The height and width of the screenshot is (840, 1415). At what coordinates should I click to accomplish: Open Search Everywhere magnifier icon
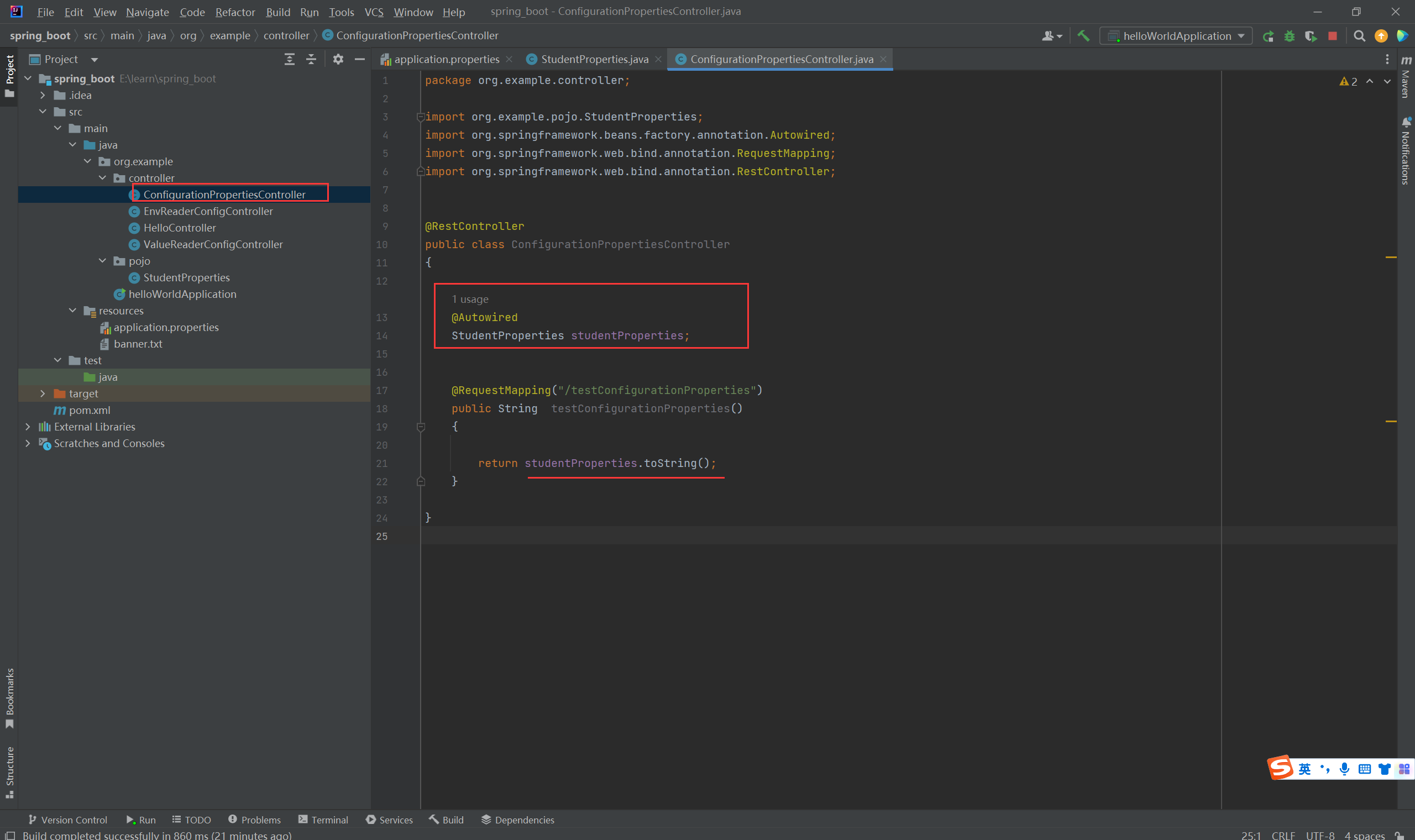1359,36
